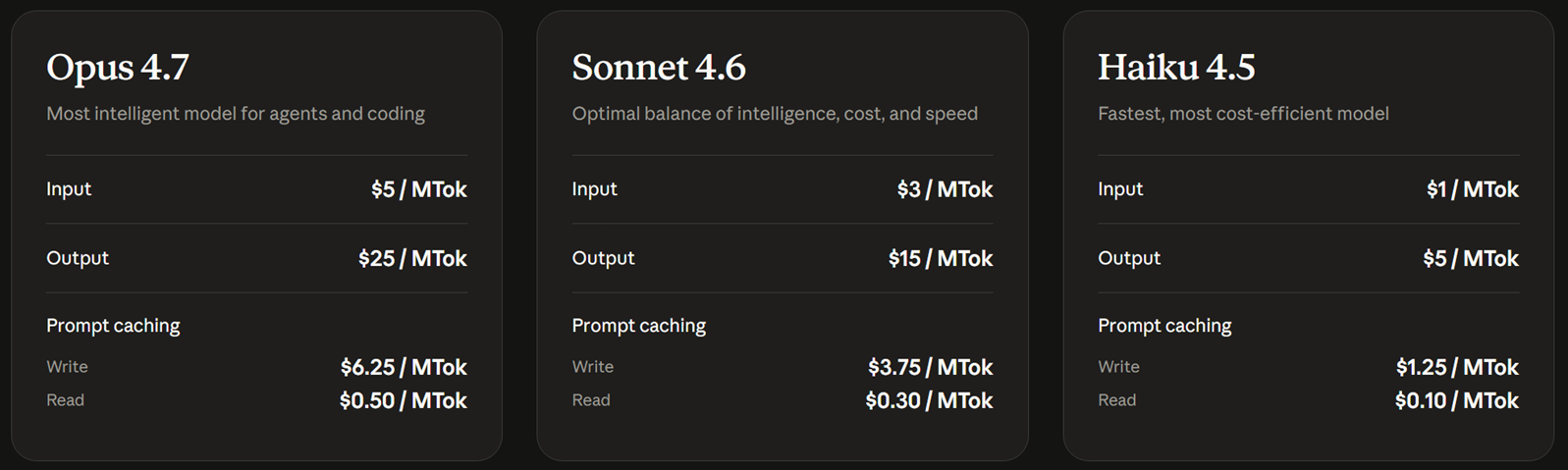Image resolution: width=1568 pixels, height=470 pixels.
Task: Click the Haiku 4.5 heading
Action: point(1176,67)
